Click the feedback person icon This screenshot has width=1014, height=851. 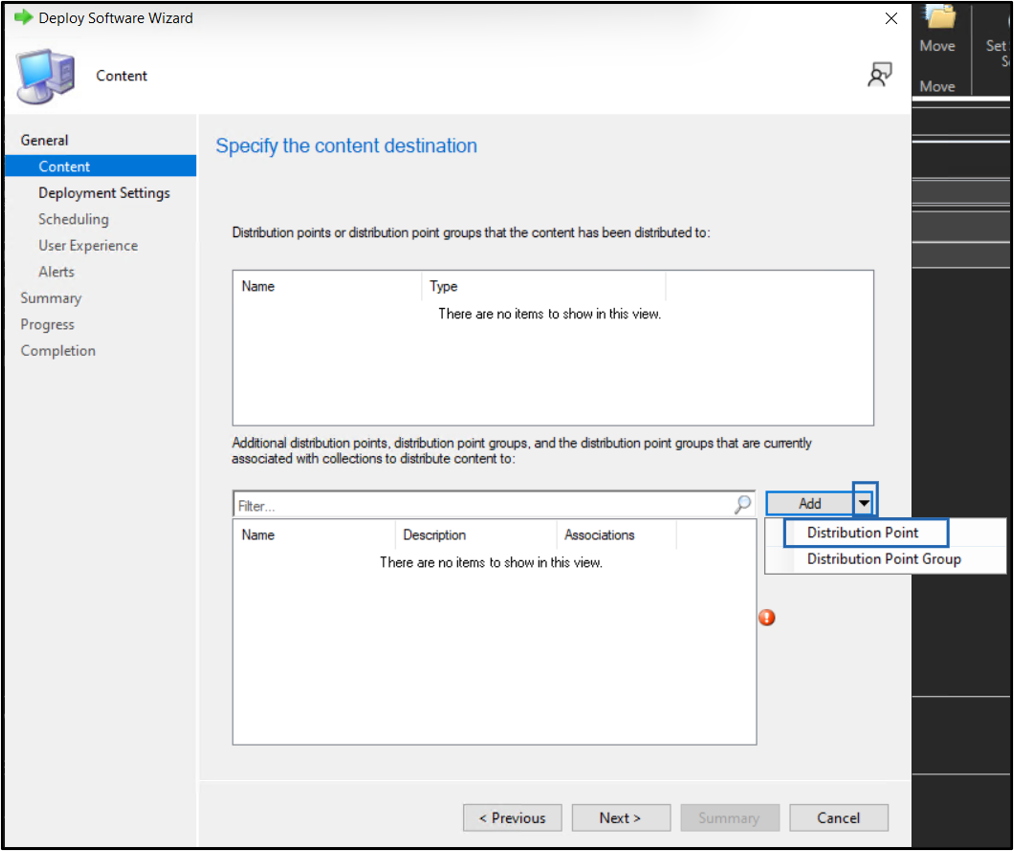point(879,74)
